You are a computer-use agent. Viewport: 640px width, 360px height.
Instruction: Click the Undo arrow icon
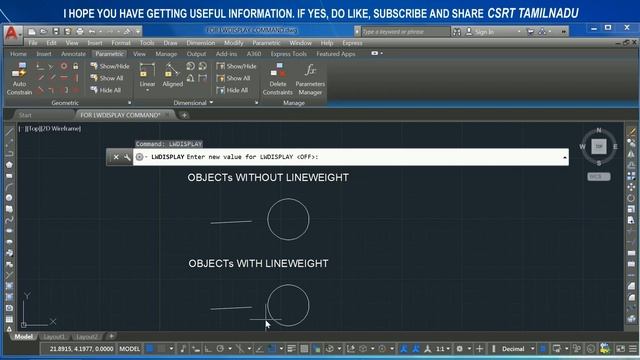point(91,31)
